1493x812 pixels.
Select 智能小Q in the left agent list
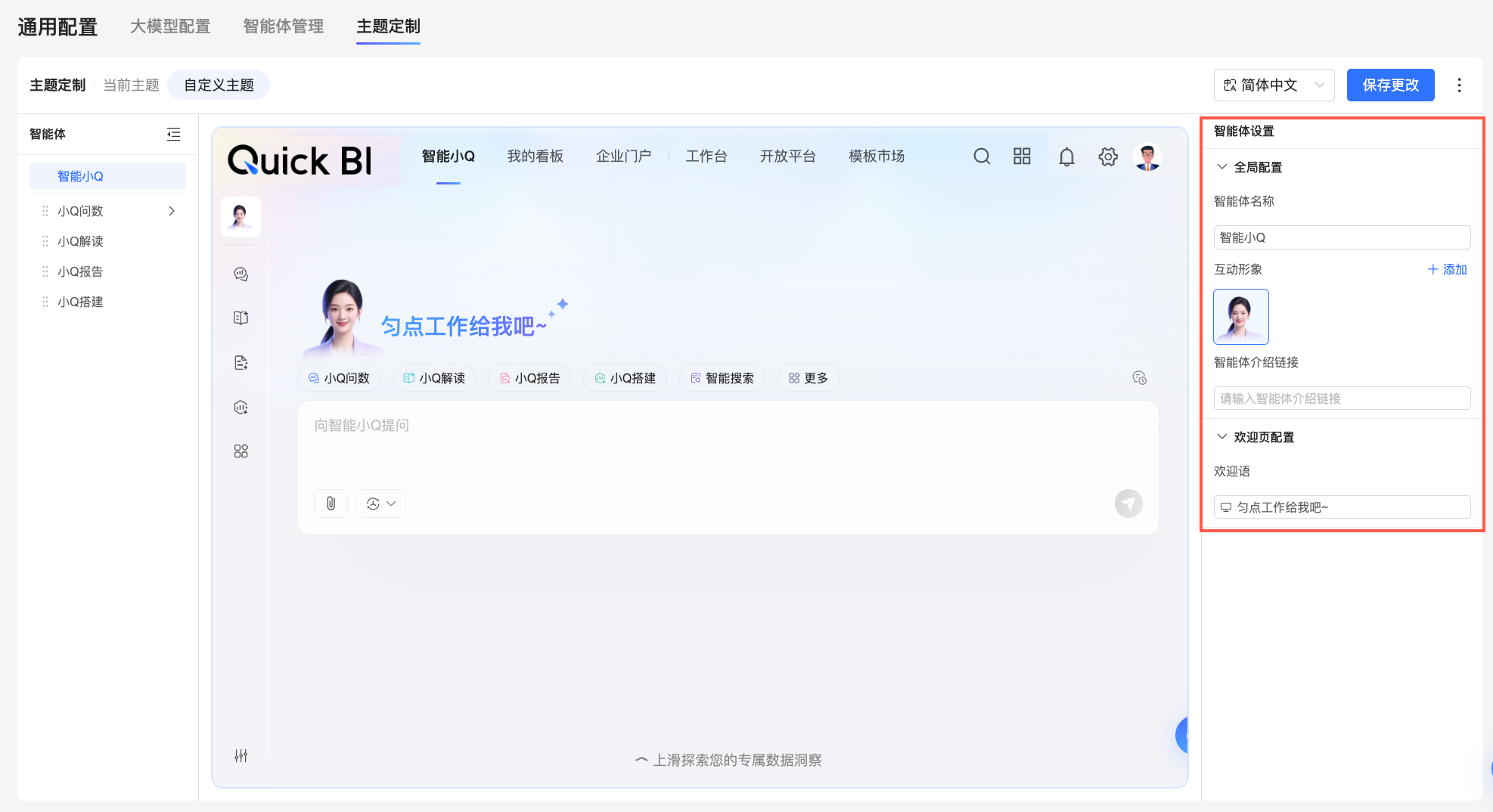pos(107,176)
